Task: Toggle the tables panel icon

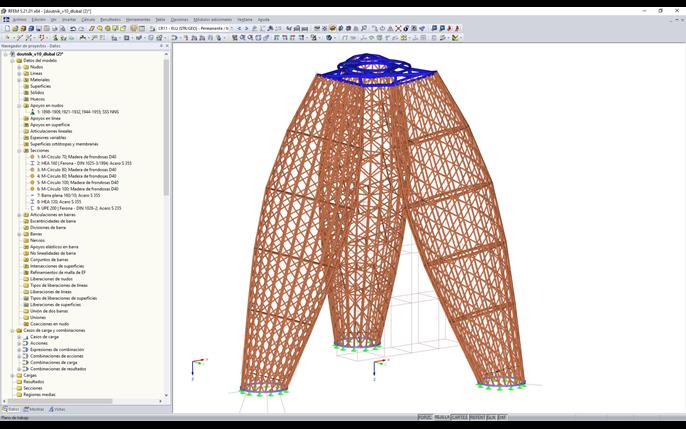Action: [142, 28]
